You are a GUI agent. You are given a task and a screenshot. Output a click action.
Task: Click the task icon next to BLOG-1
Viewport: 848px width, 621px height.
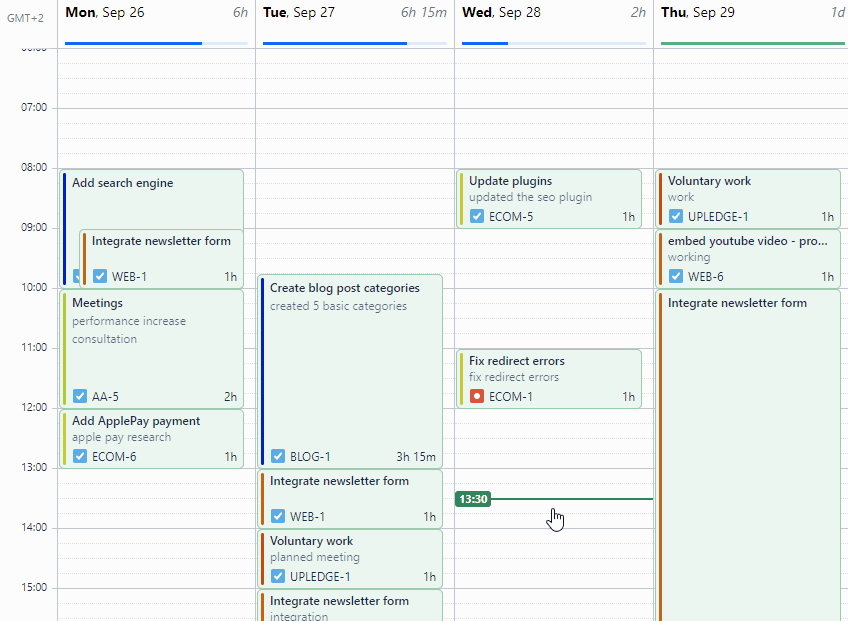tap(277, 457)
